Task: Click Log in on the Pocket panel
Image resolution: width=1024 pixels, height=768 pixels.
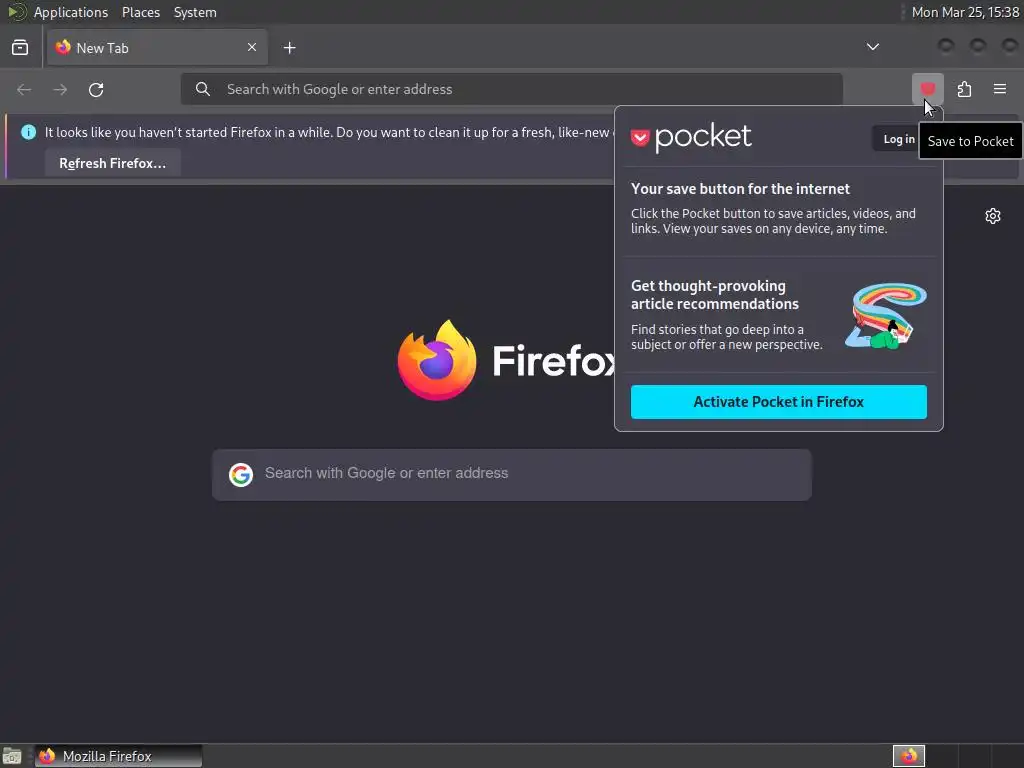Action: point(899,139)
